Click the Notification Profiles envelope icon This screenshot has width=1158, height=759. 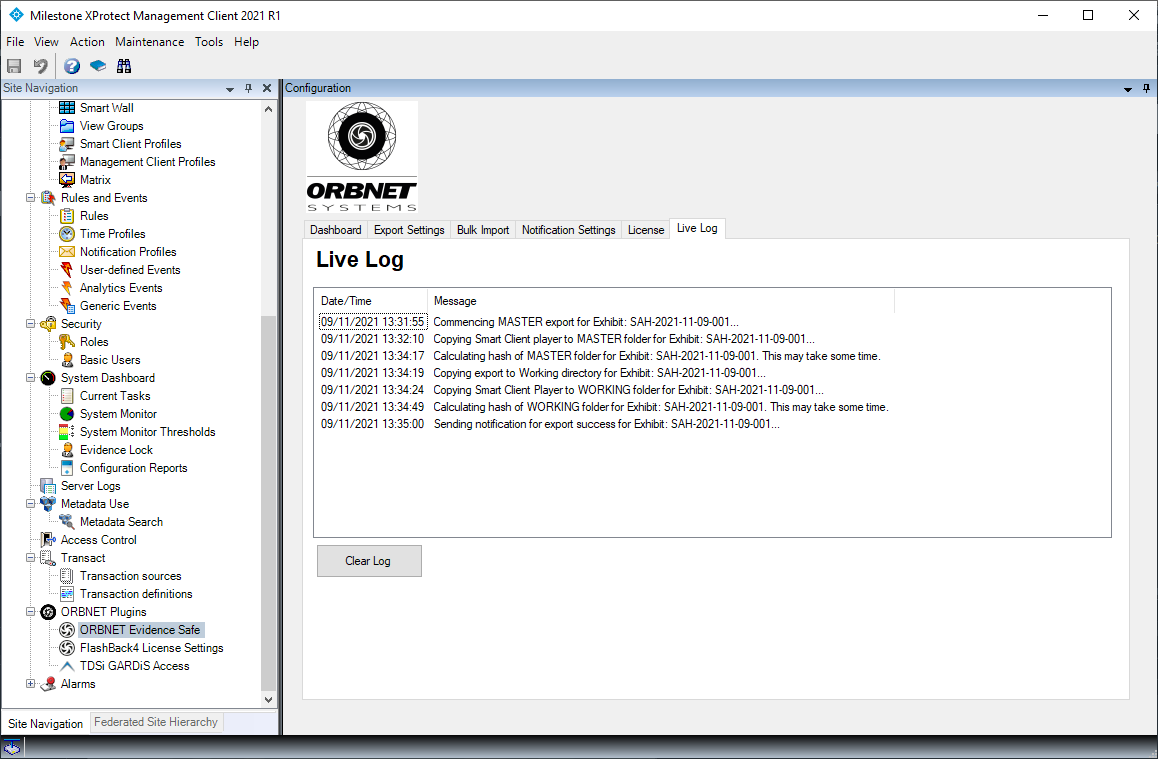(x=67, y=252)
